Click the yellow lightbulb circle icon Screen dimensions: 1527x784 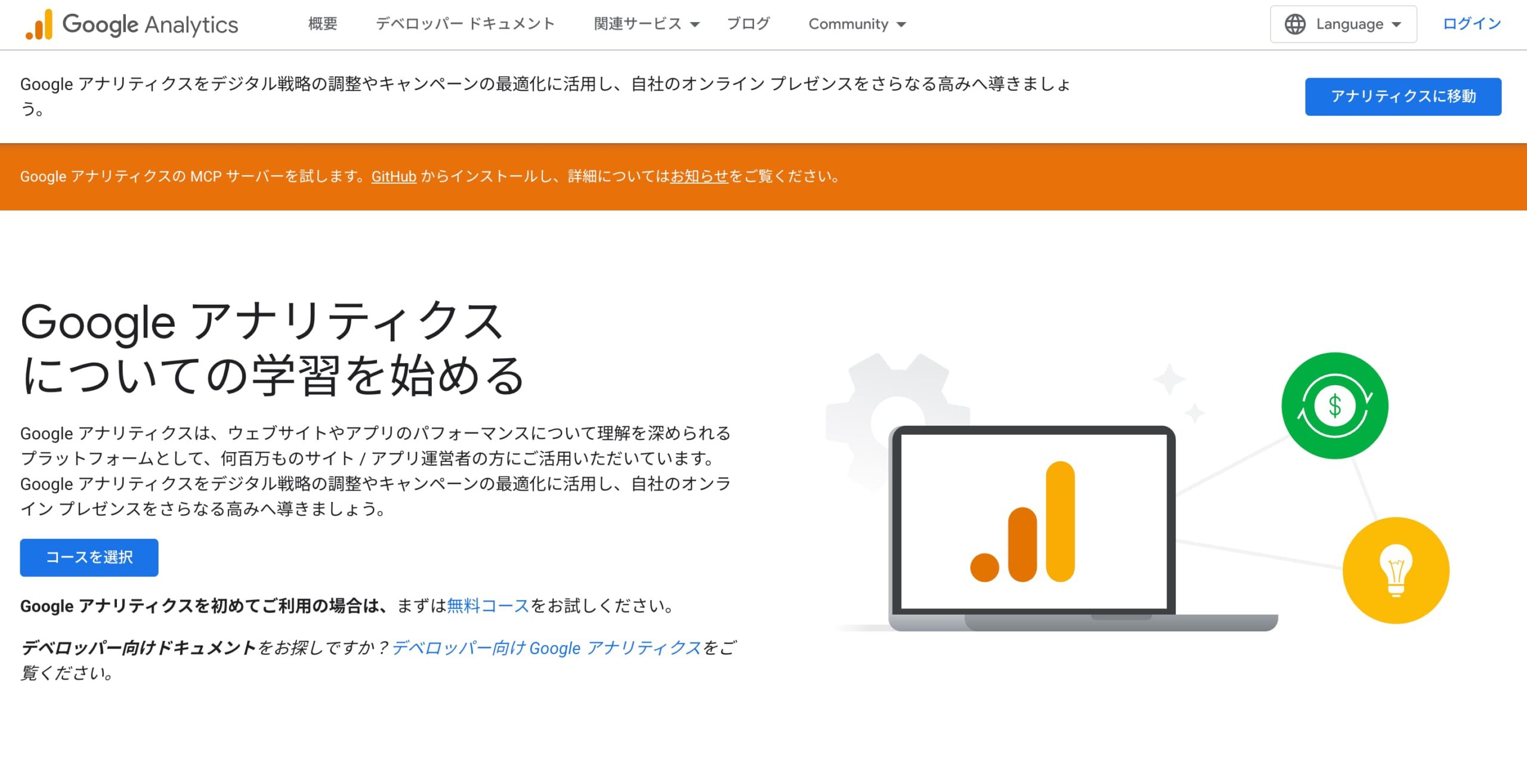point(1395,570)
